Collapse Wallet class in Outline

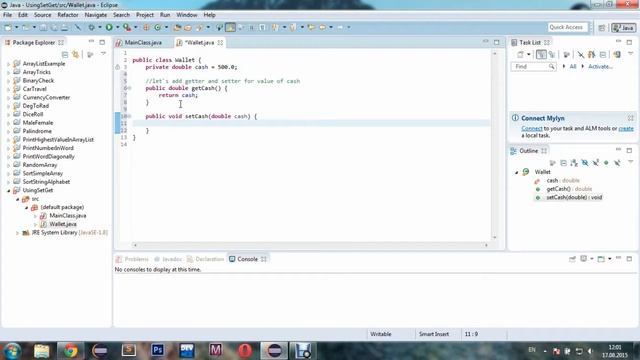[517, 172]
